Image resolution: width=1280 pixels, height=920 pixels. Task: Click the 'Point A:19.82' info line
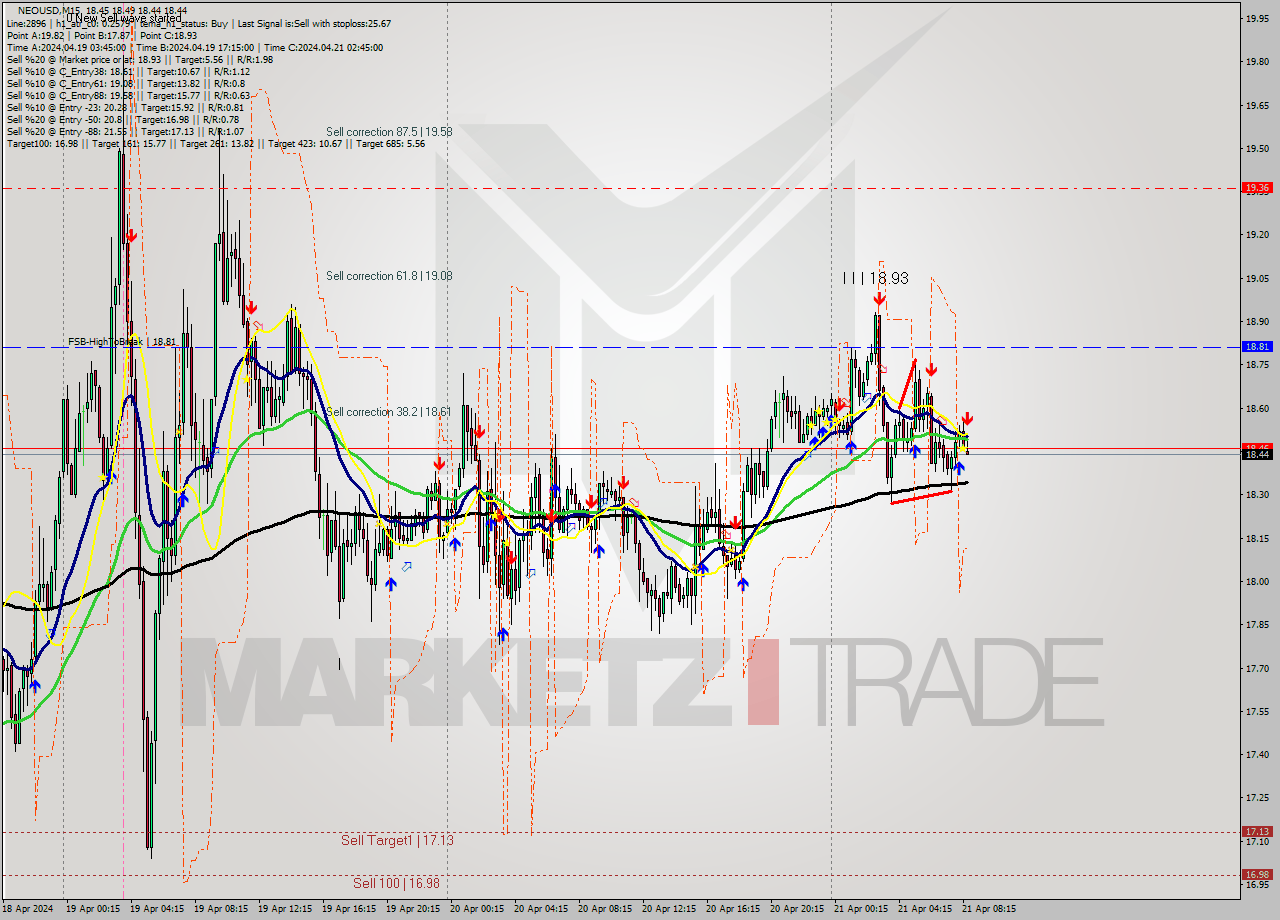pos(34,35)
